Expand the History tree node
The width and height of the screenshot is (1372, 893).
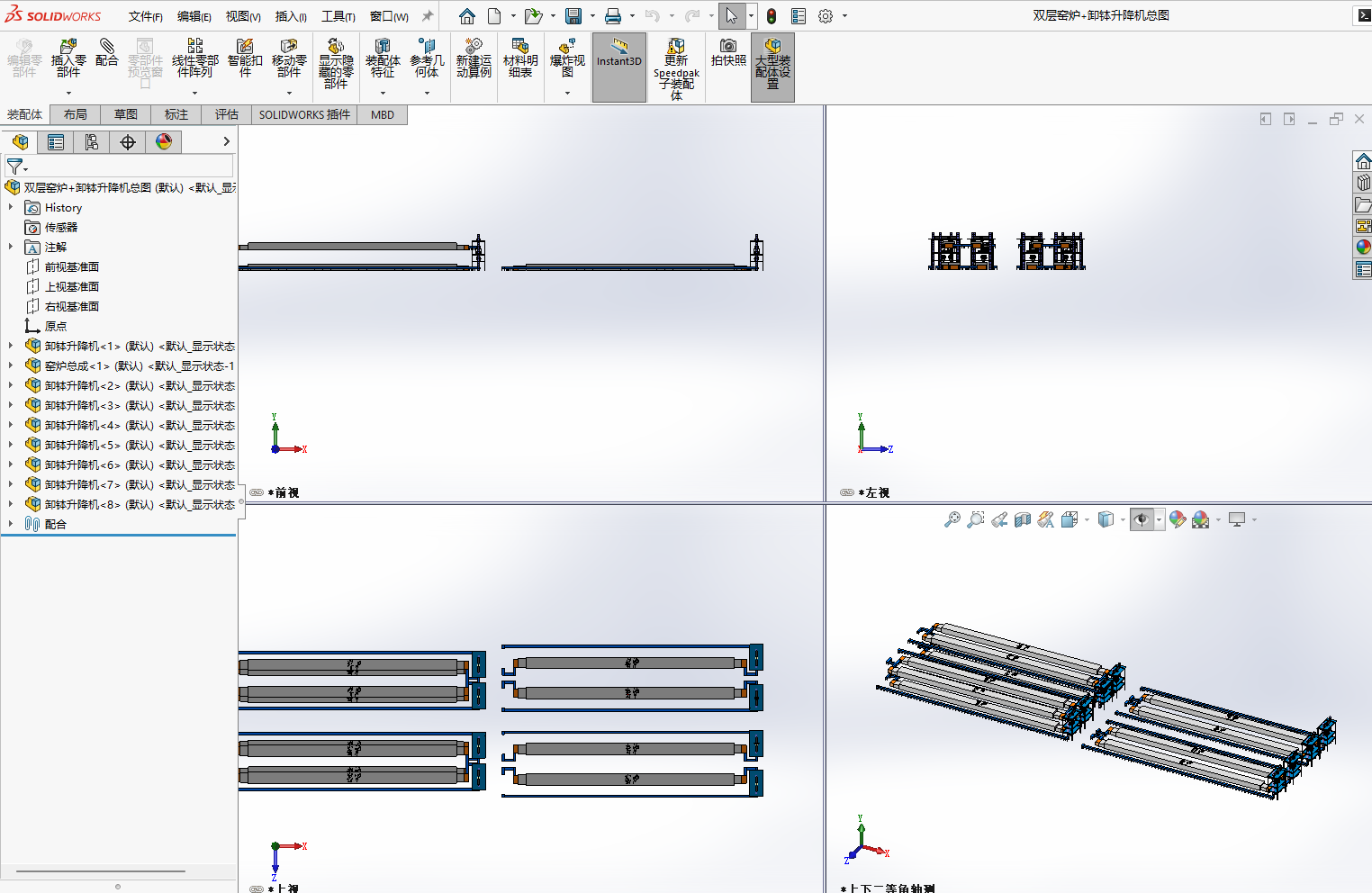pos(11,207)
